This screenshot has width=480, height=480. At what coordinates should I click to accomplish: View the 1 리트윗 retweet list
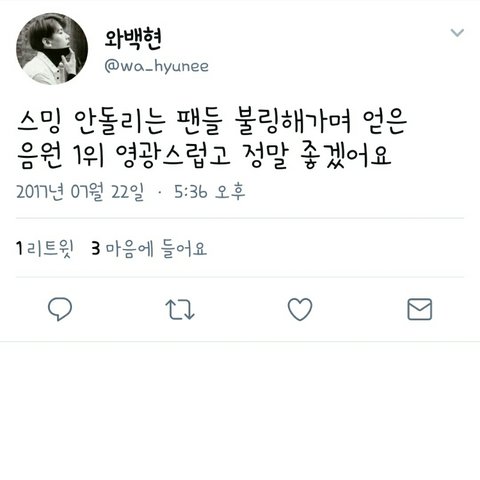coord(45,249)
